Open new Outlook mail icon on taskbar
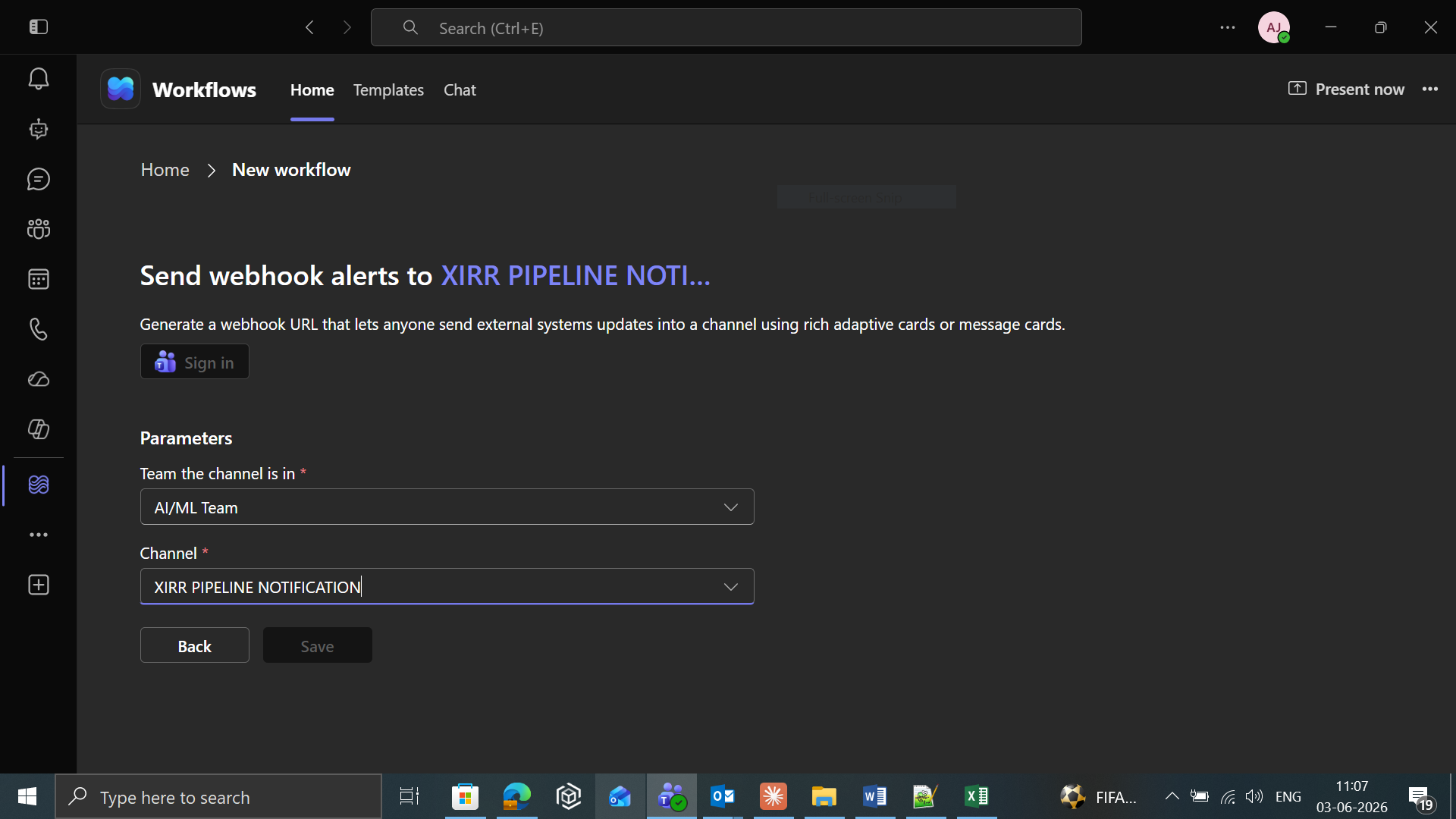 click(620, 797)
